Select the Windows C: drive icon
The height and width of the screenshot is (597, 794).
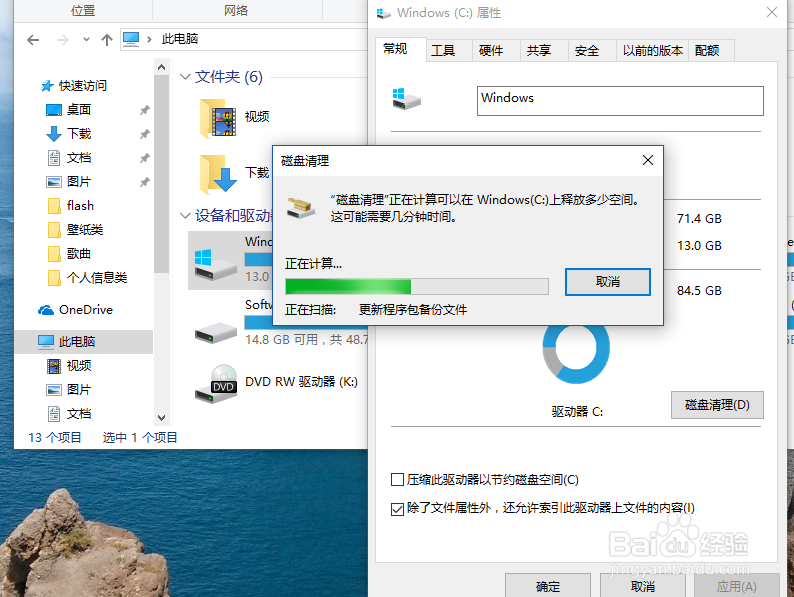click(216, 264)
